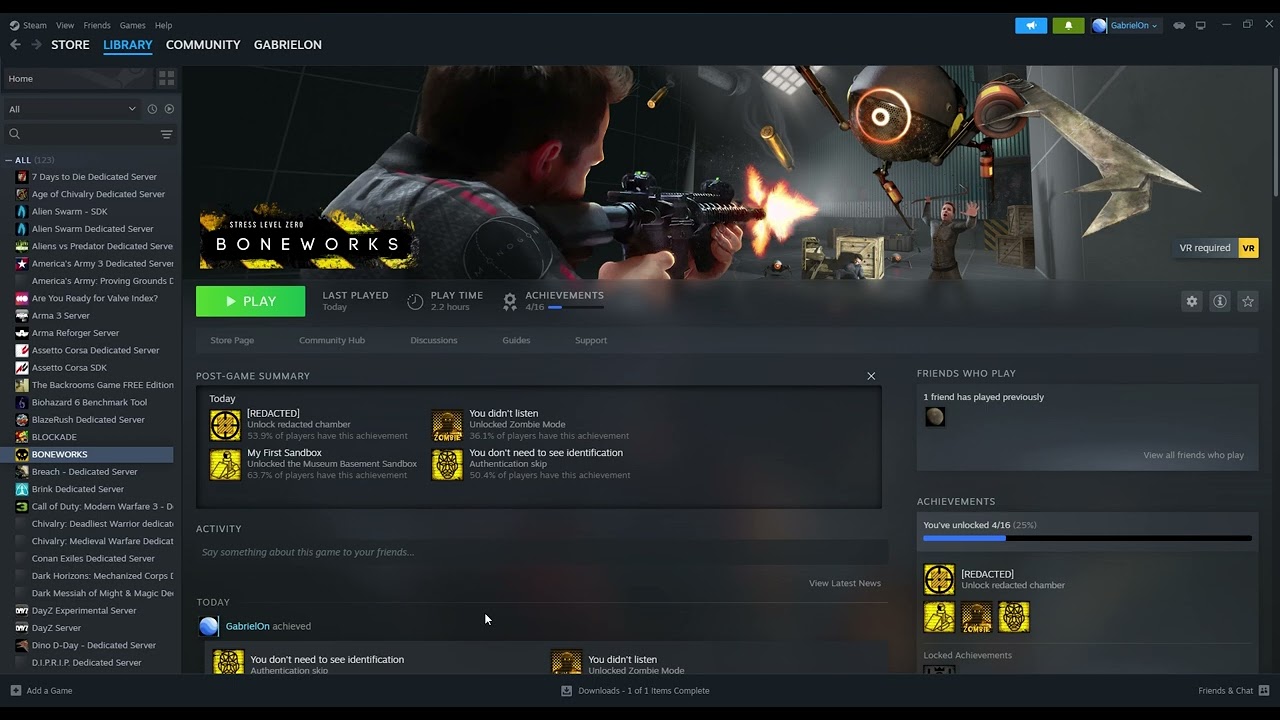The width and height of the screenshot is (1280, 720).
Task: Click the library search field
Action: [82, 134]
